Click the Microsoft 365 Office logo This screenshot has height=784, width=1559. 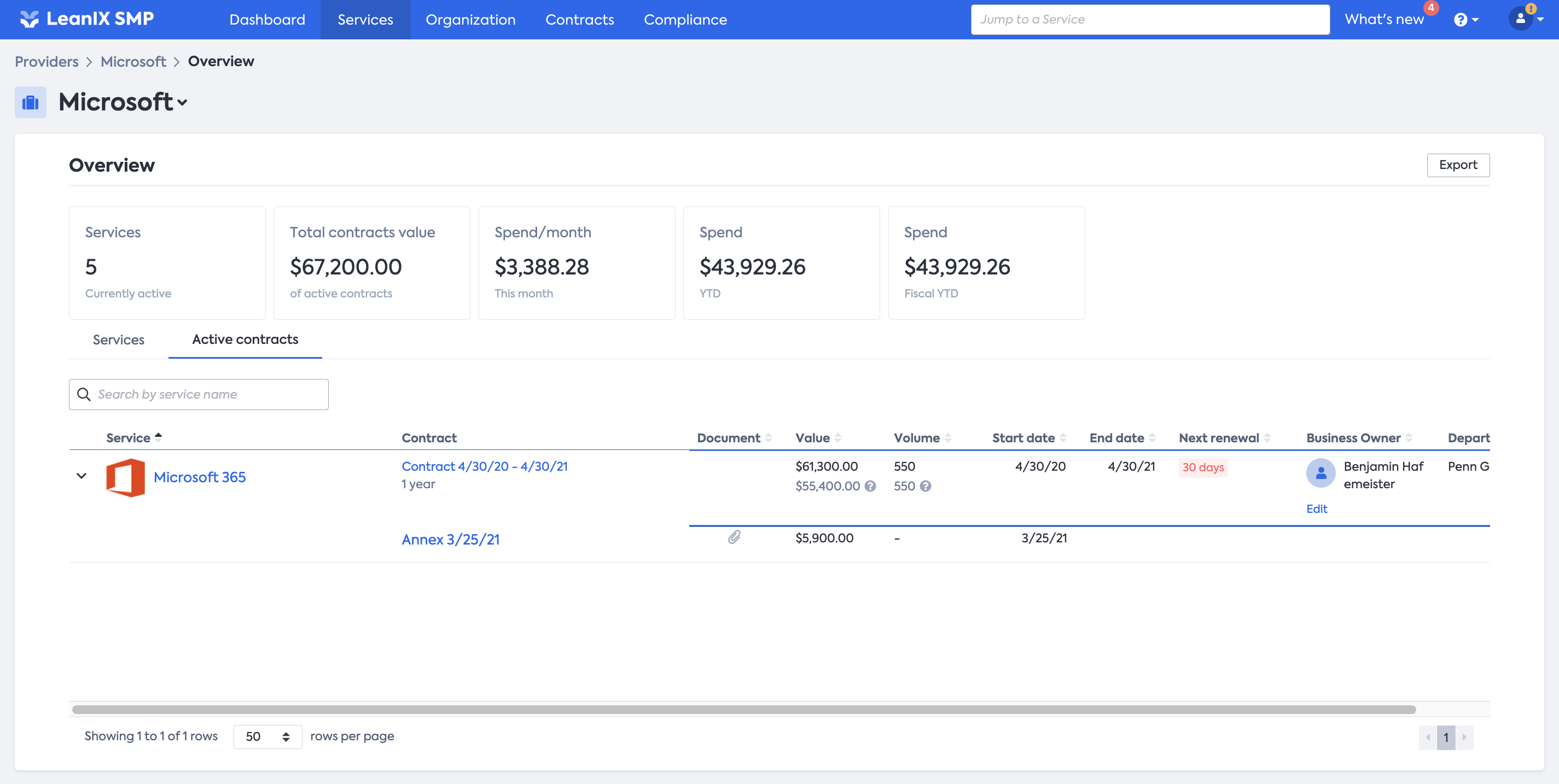click(125, 477)
